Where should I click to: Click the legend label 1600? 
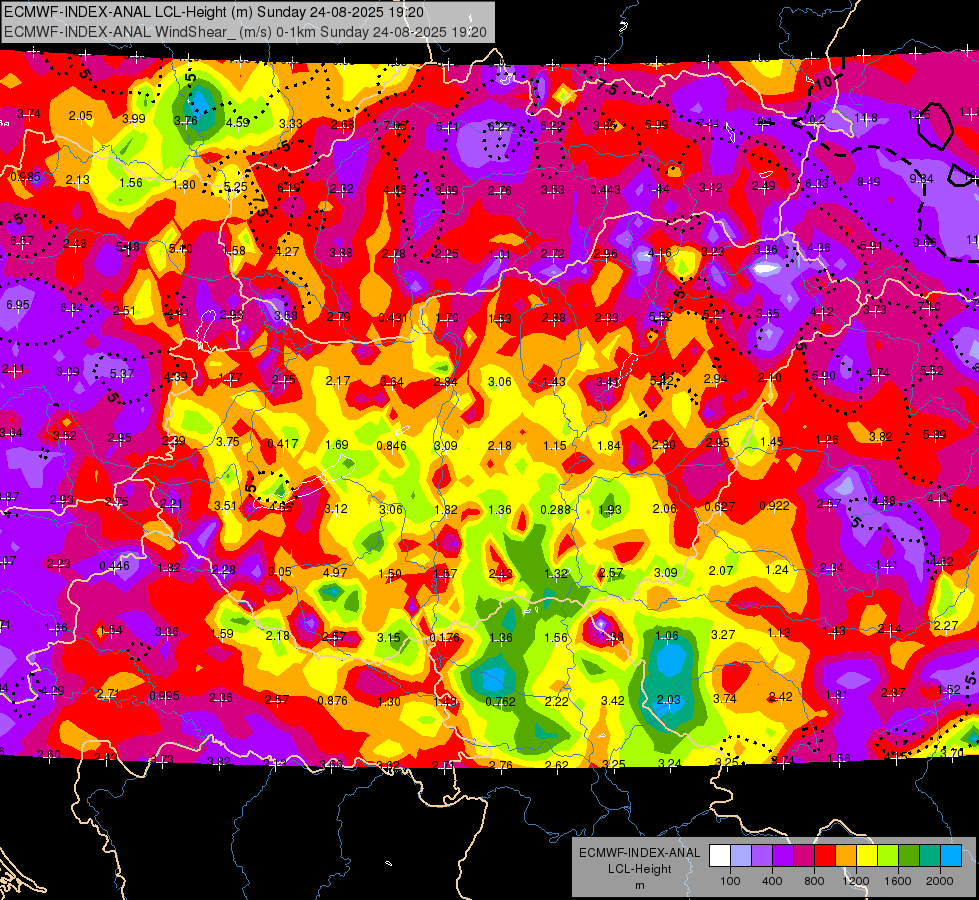point(898,881)
